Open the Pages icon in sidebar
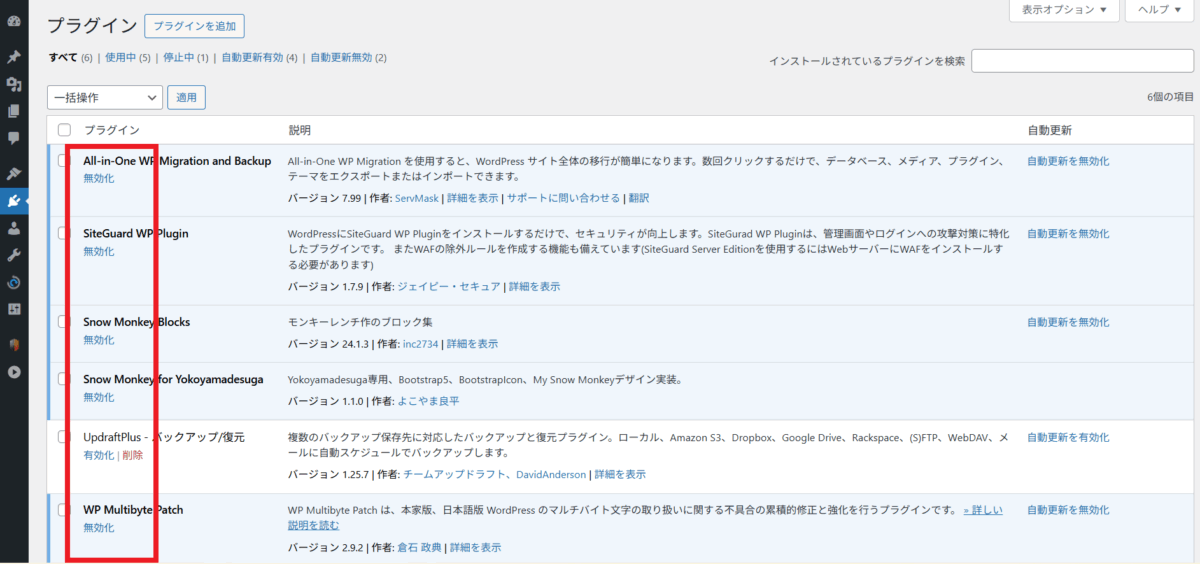This screenshot has width=1200, height=564. [x=14, y=111]
